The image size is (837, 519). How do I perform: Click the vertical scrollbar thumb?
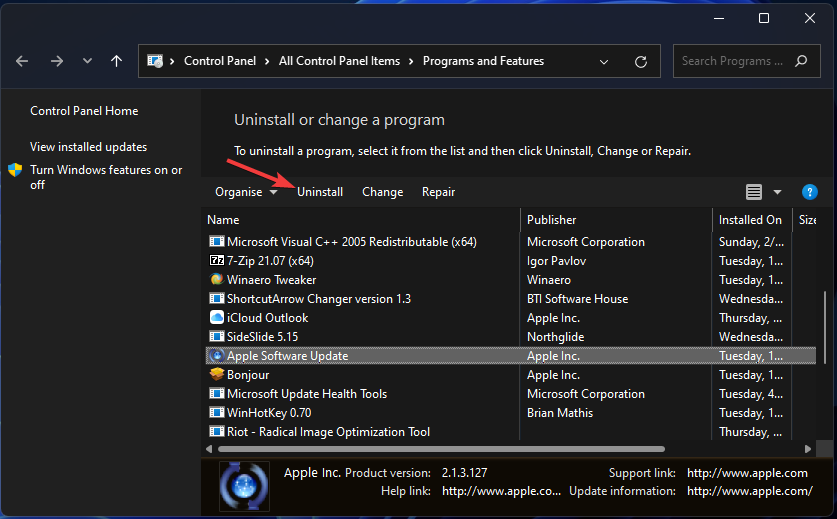[825, 328]
